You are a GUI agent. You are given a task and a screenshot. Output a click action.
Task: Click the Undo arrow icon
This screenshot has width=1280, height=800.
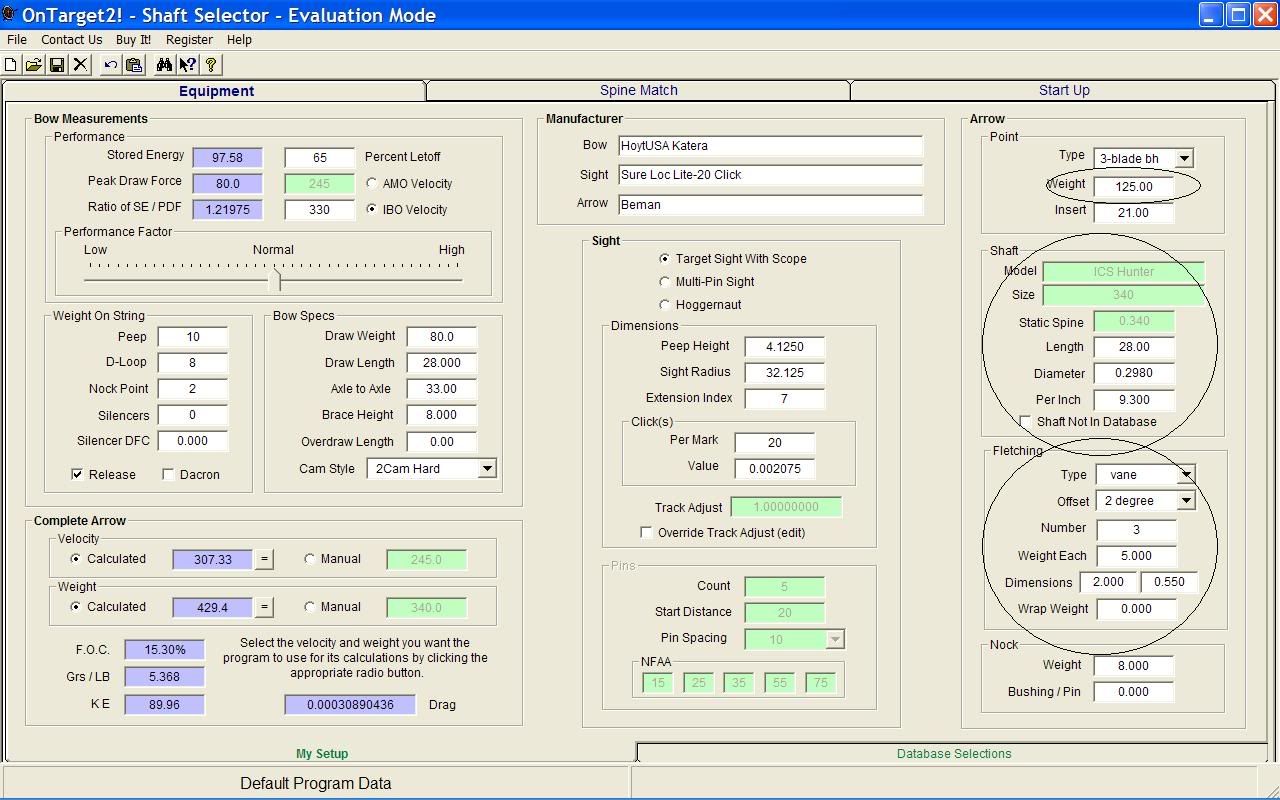pos(110,65)
